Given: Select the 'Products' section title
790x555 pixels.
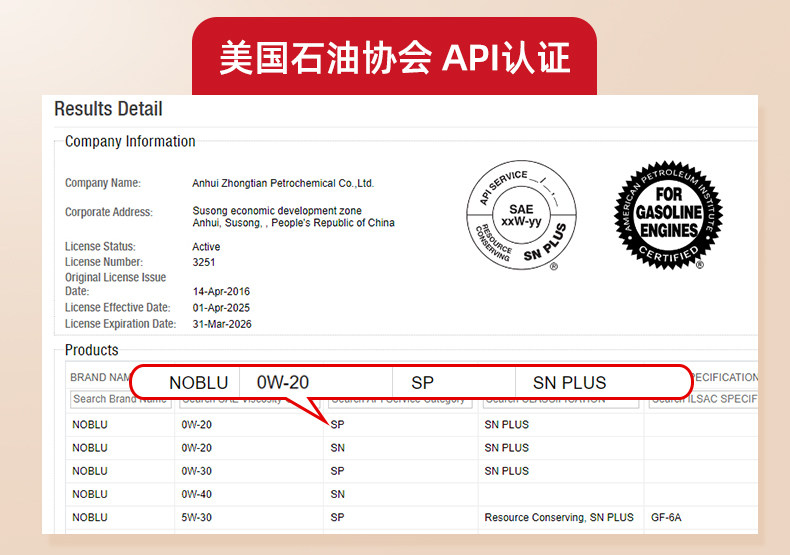Looking at the screenshot, I should click(x=92, y=350).
